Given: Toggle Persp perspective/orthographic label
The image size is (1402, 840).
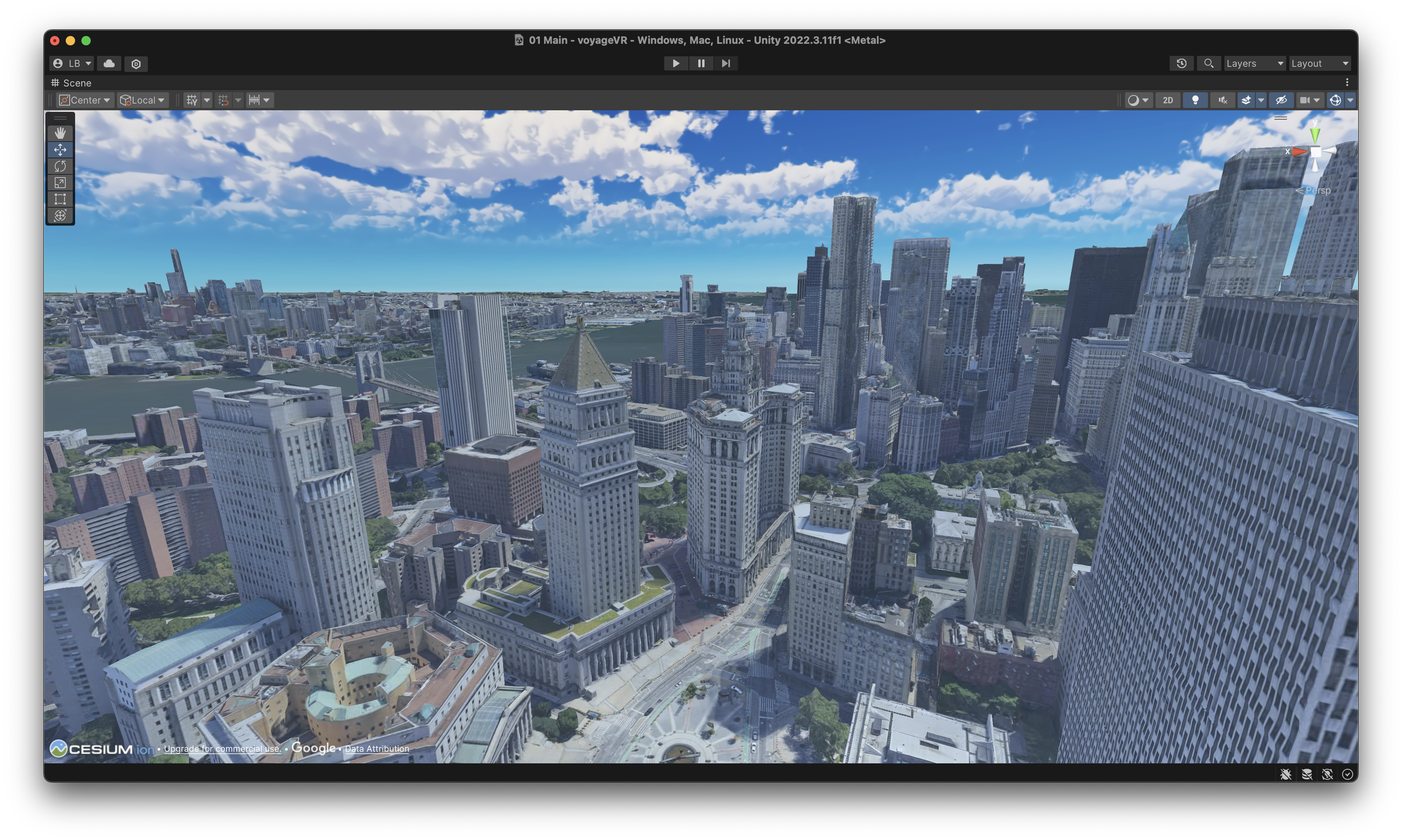Looking at the screenshot, I should pos(1313,190).
